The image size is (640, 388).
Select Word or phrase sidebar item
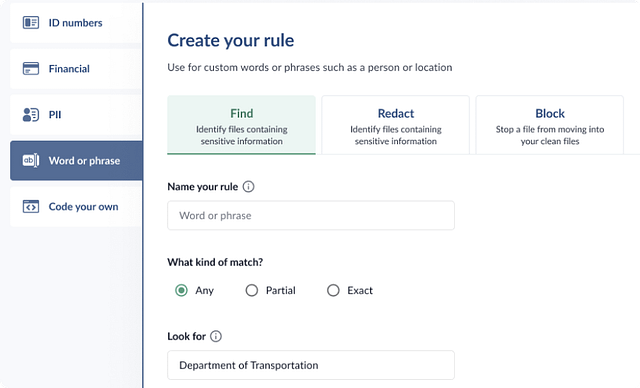point(76,160)
